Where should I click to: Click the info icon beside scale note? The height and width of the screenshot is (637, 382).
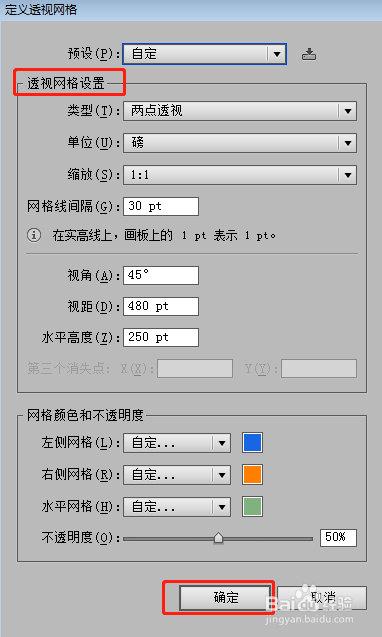(x=34, y=235)
